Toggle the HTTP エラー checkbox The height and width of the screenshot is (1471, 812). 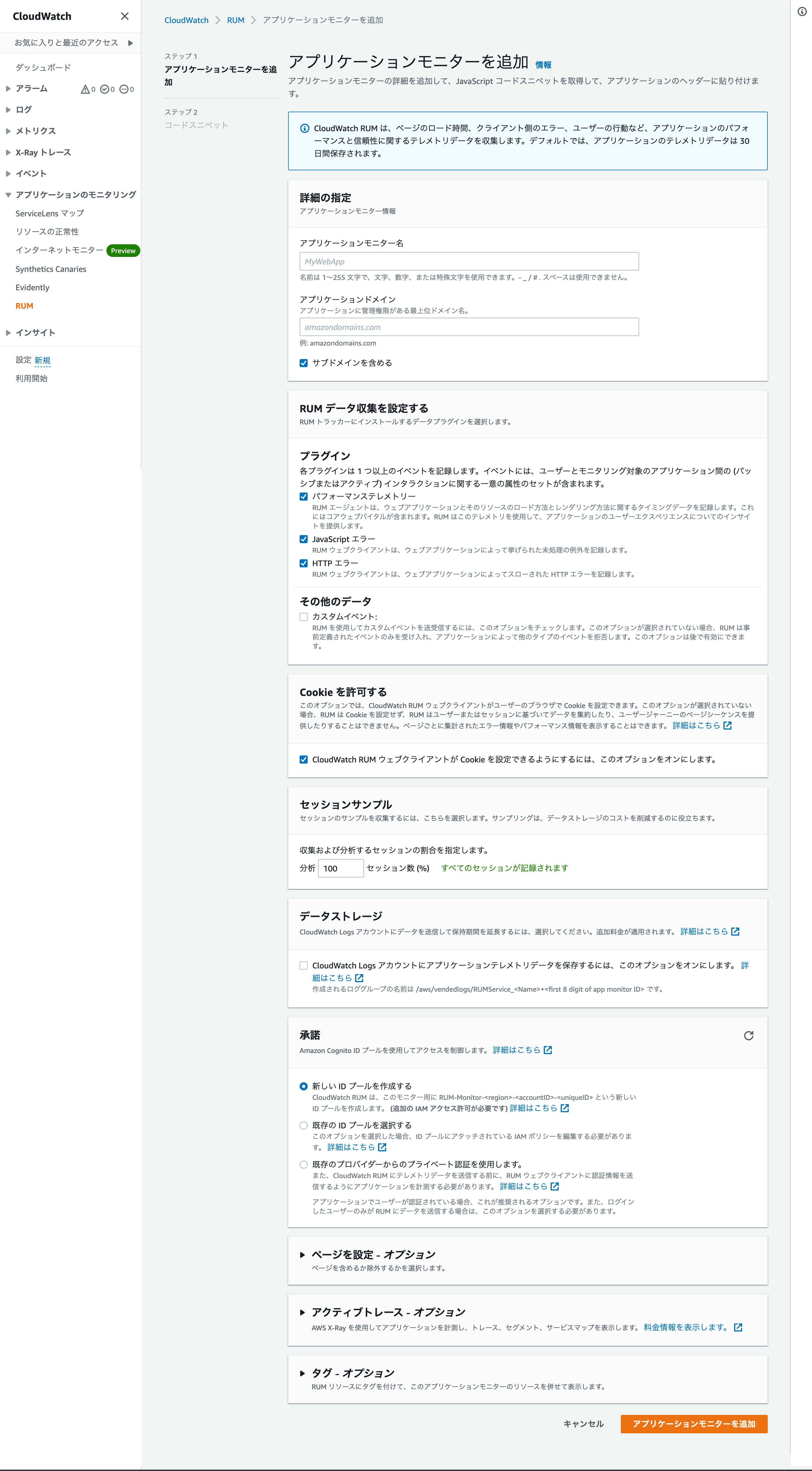tap(304, 563)
